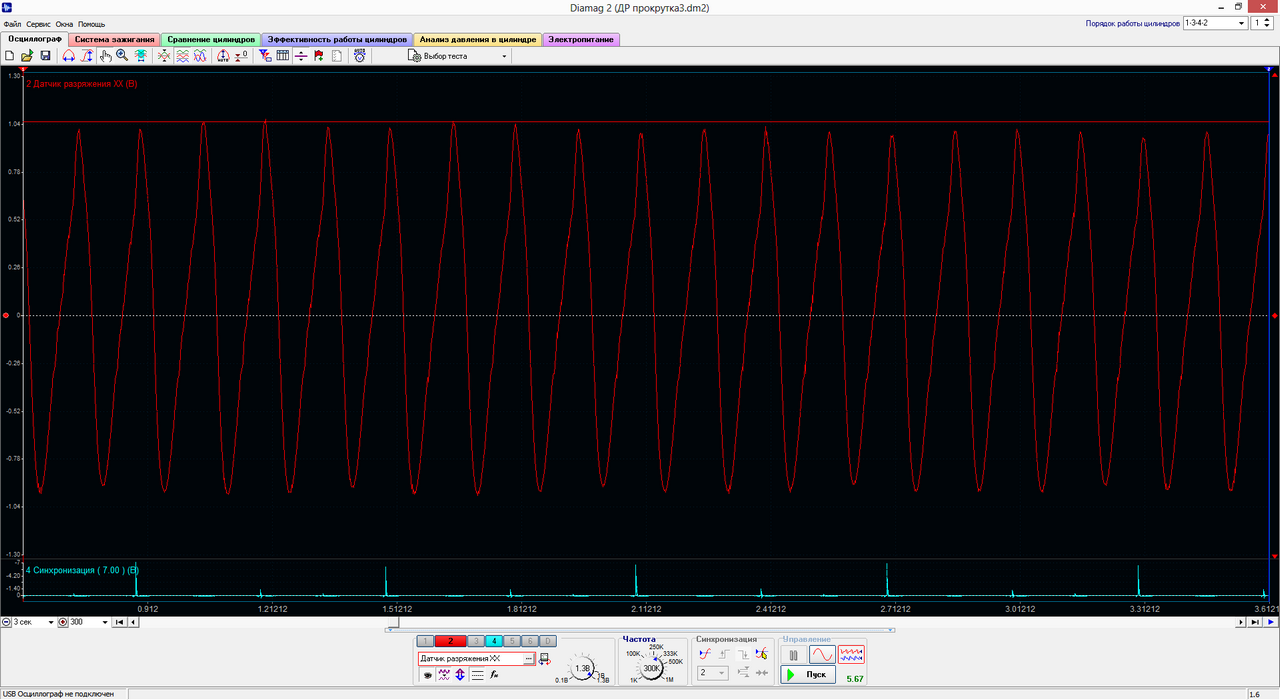Open the Файл menu
Image resolution: width=1280 pixels, height=700 pixels.
pos(12,23)
